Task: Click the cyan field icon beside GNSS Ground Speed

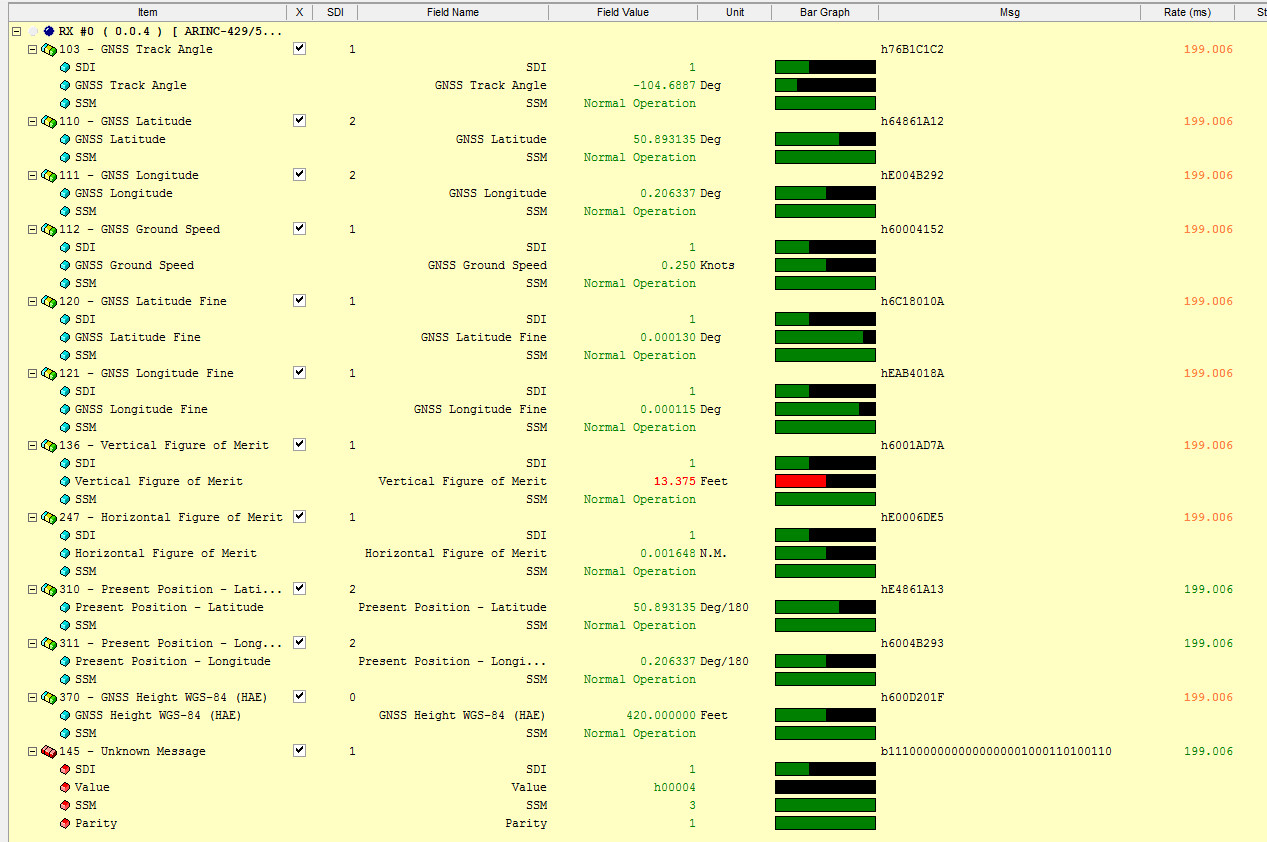Action: point(65,265)
